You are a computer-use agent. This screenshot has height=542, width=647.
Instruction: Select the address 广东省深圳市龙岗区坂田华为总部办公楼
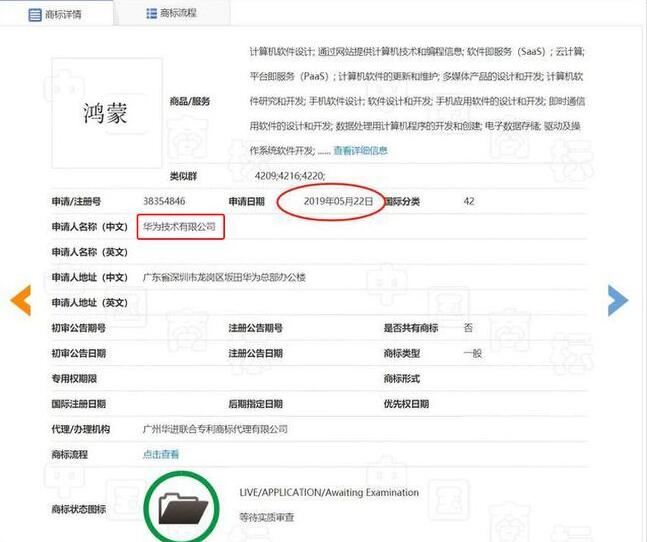pyautogui.click(x=224, y=277)
